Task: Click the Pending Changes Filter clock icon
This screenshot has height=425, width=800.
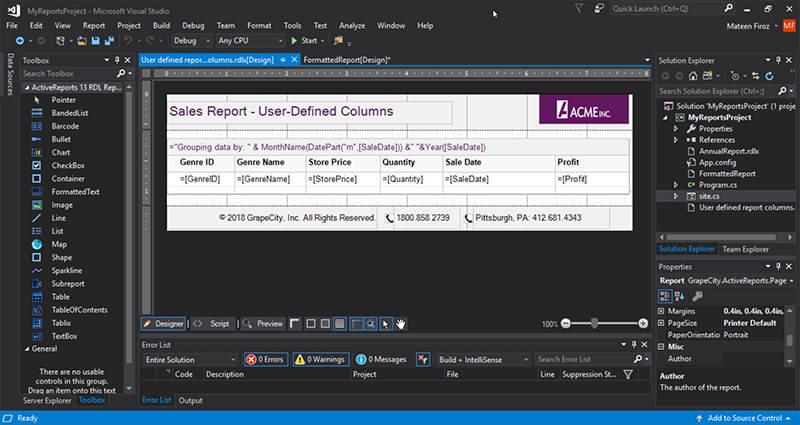Action: tap(734, 76)
